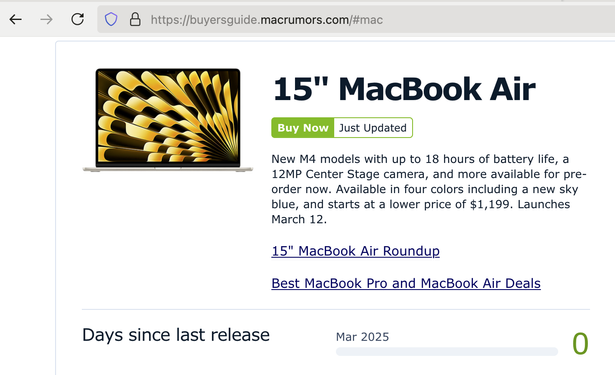Click the New M4 models description paragraph
Viewport: 615px width, 375px height.
tap(429, 189)
